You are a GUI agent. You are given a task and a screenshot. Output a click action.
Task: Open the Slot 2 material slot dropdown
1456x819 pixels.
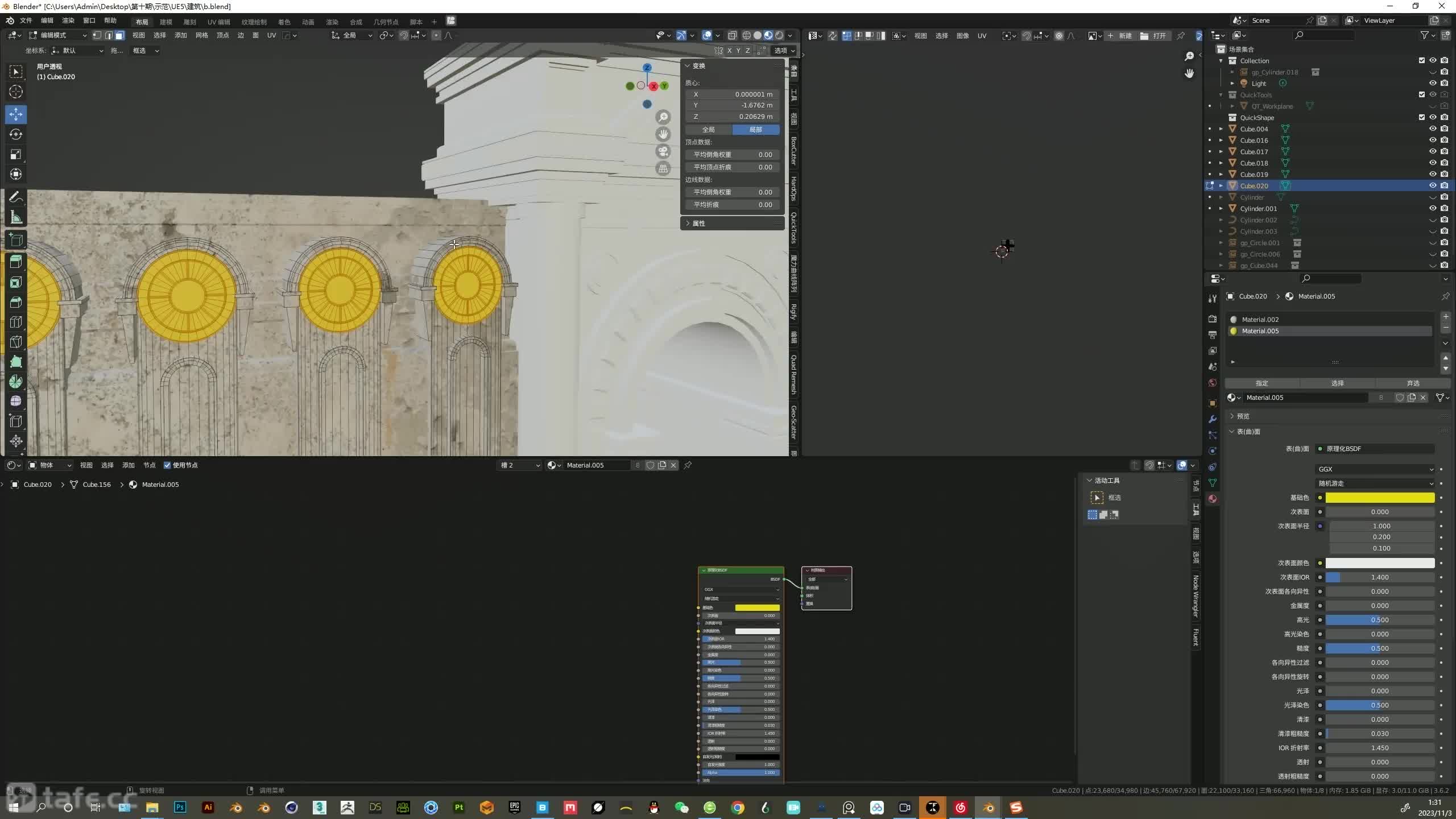(520, 465)
